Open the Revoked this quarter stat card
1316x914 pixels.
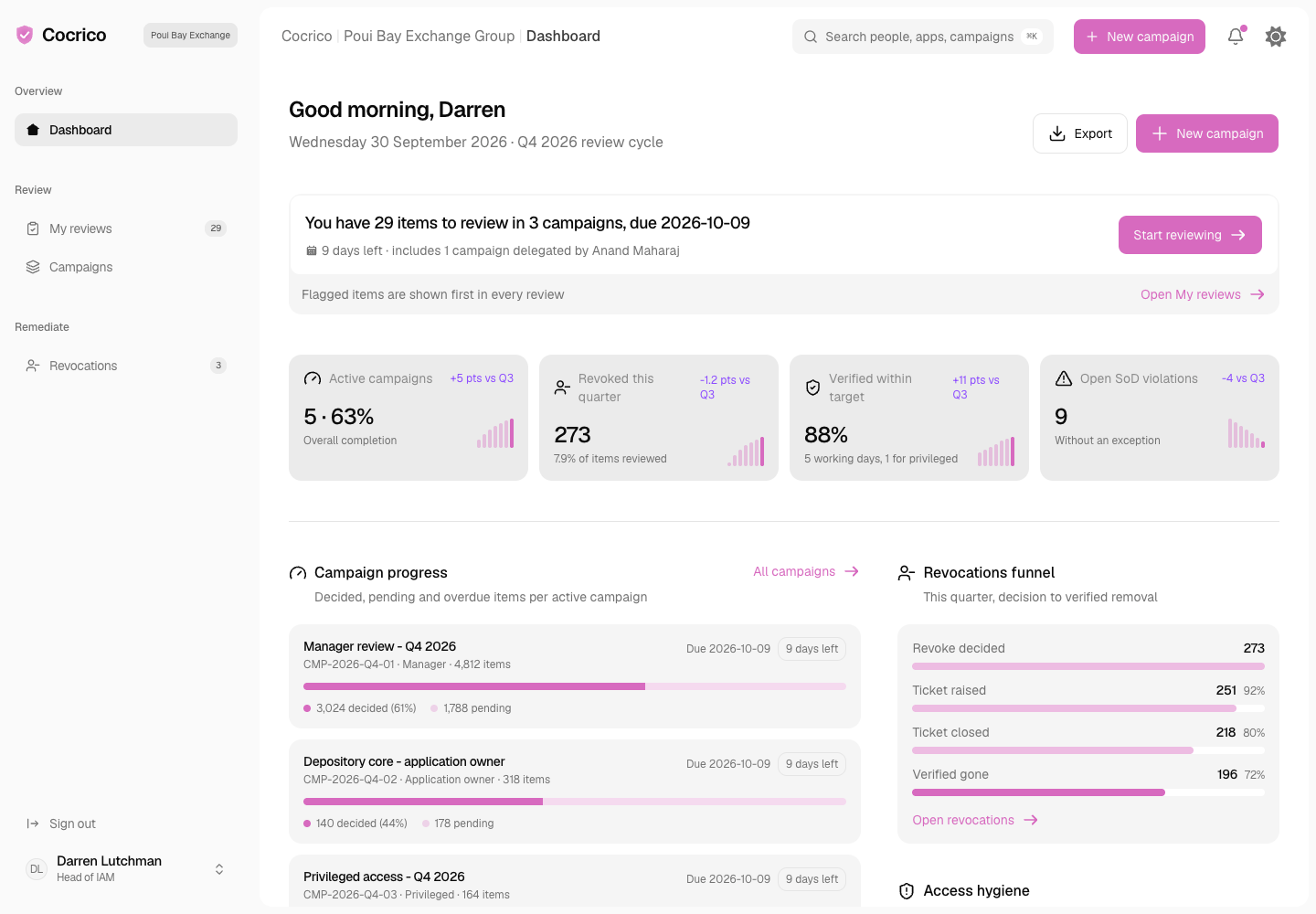coord(659,418)
